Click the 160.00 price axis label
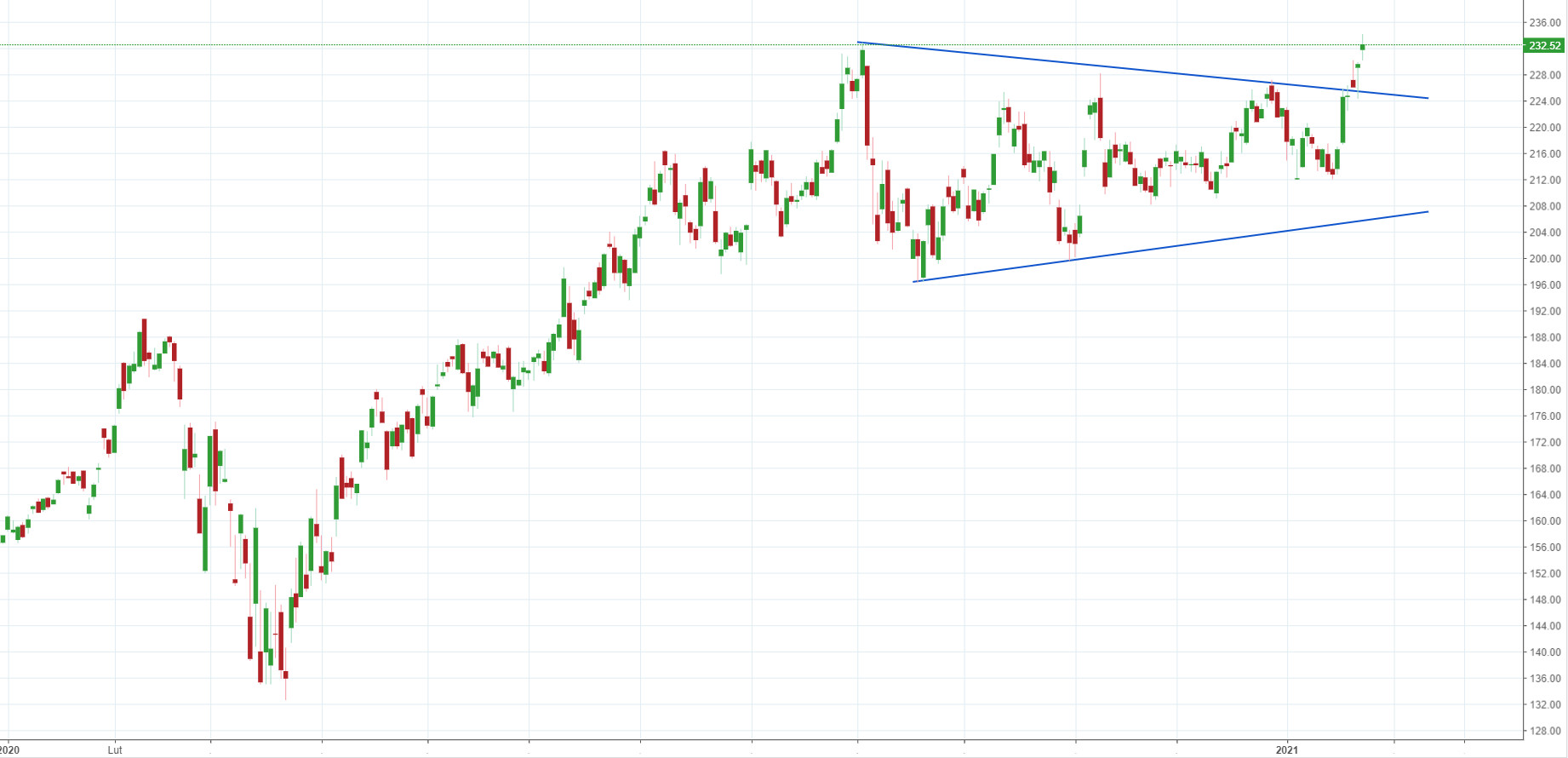 pos(1545,521)
